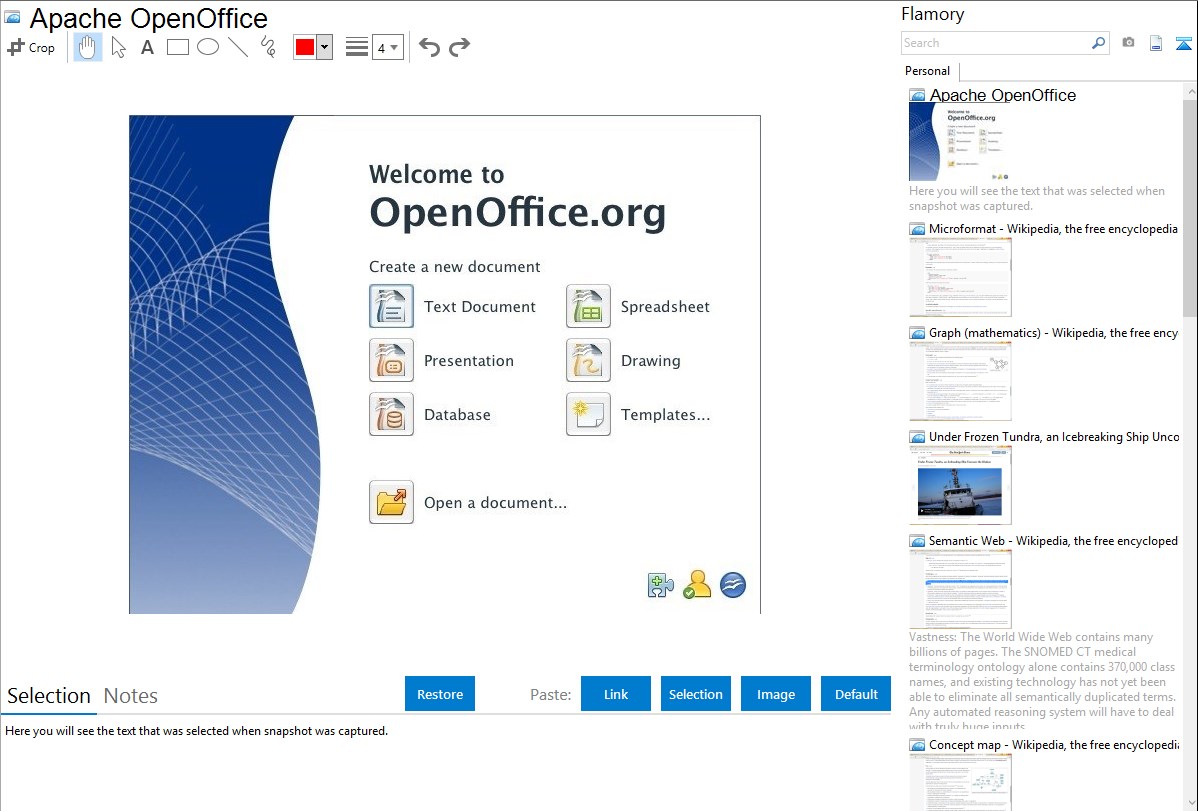Pick the rectangle shape tool
The height and width of the screenshot is (811, 1198).
tap(177, 47)
